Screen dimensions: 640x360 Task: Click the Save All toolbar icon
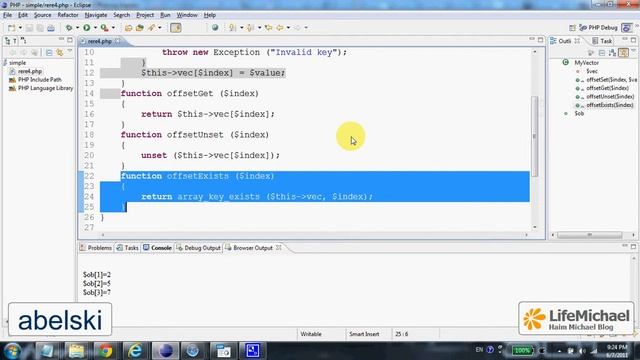[40, 28]
